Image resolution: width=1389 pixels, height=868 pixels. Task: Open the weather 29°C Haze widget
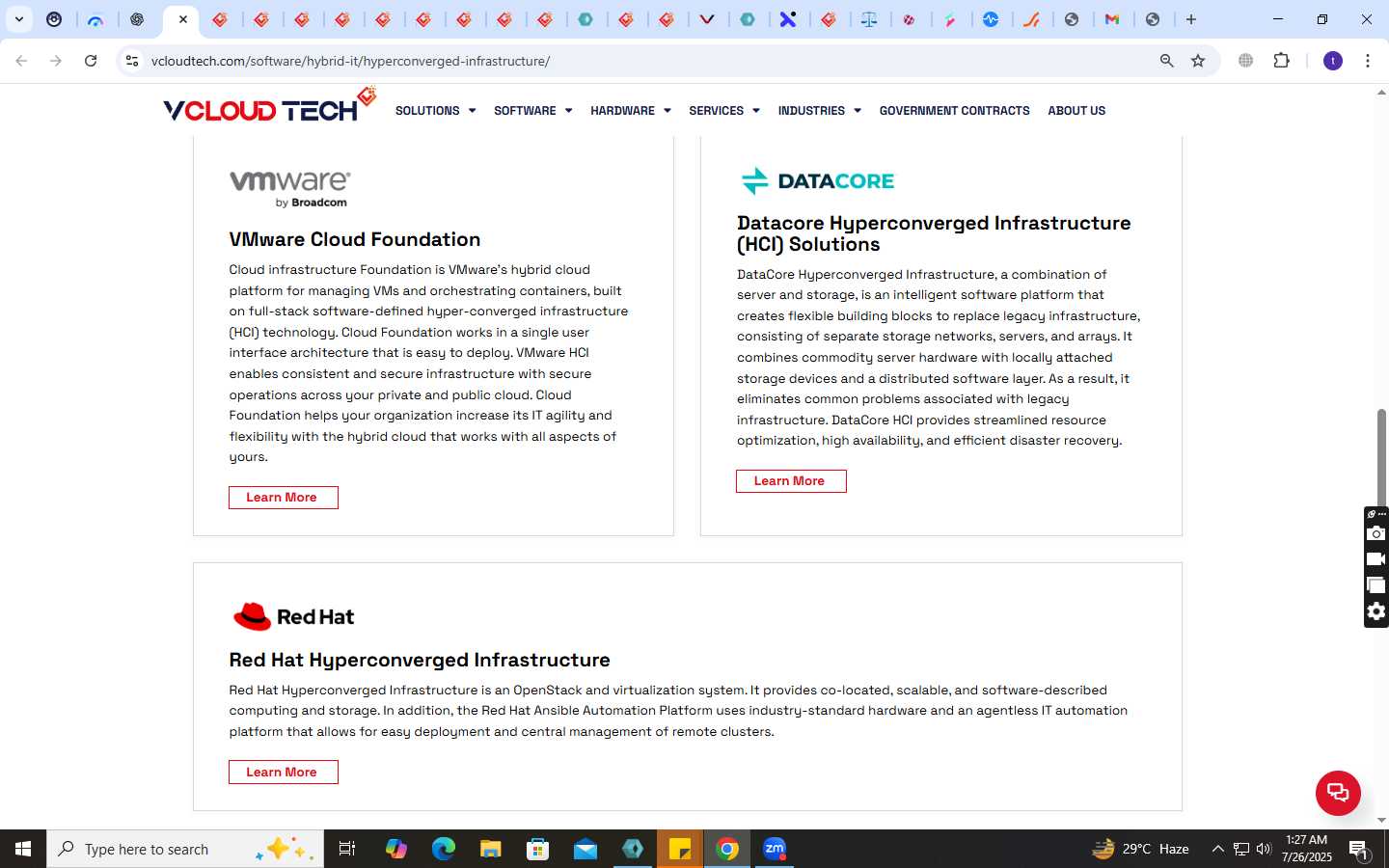pos(1140,849)
